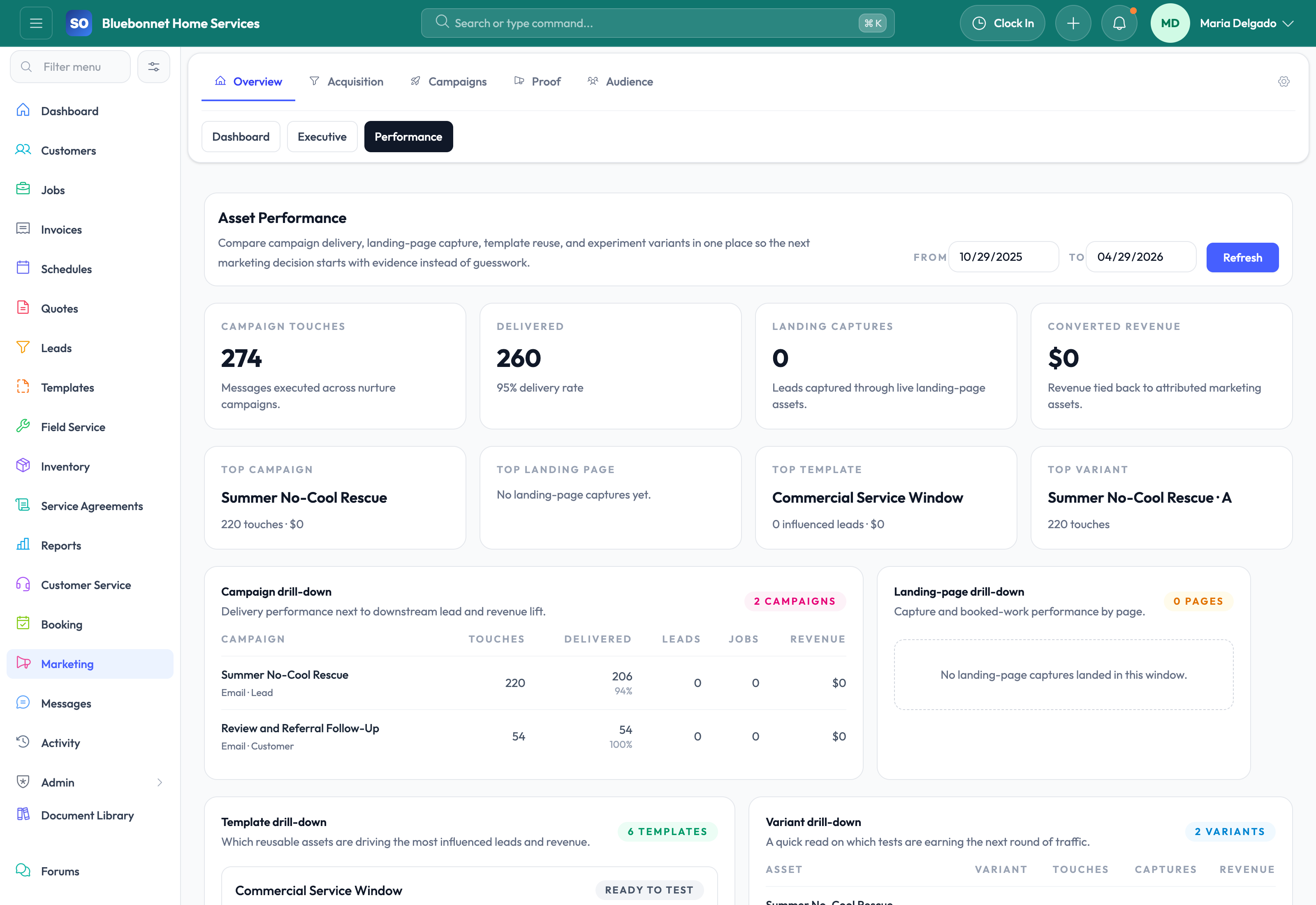Click Bluebonnet Home Services title
This screenshot has height=905, width=1316.
pos(181,23)
